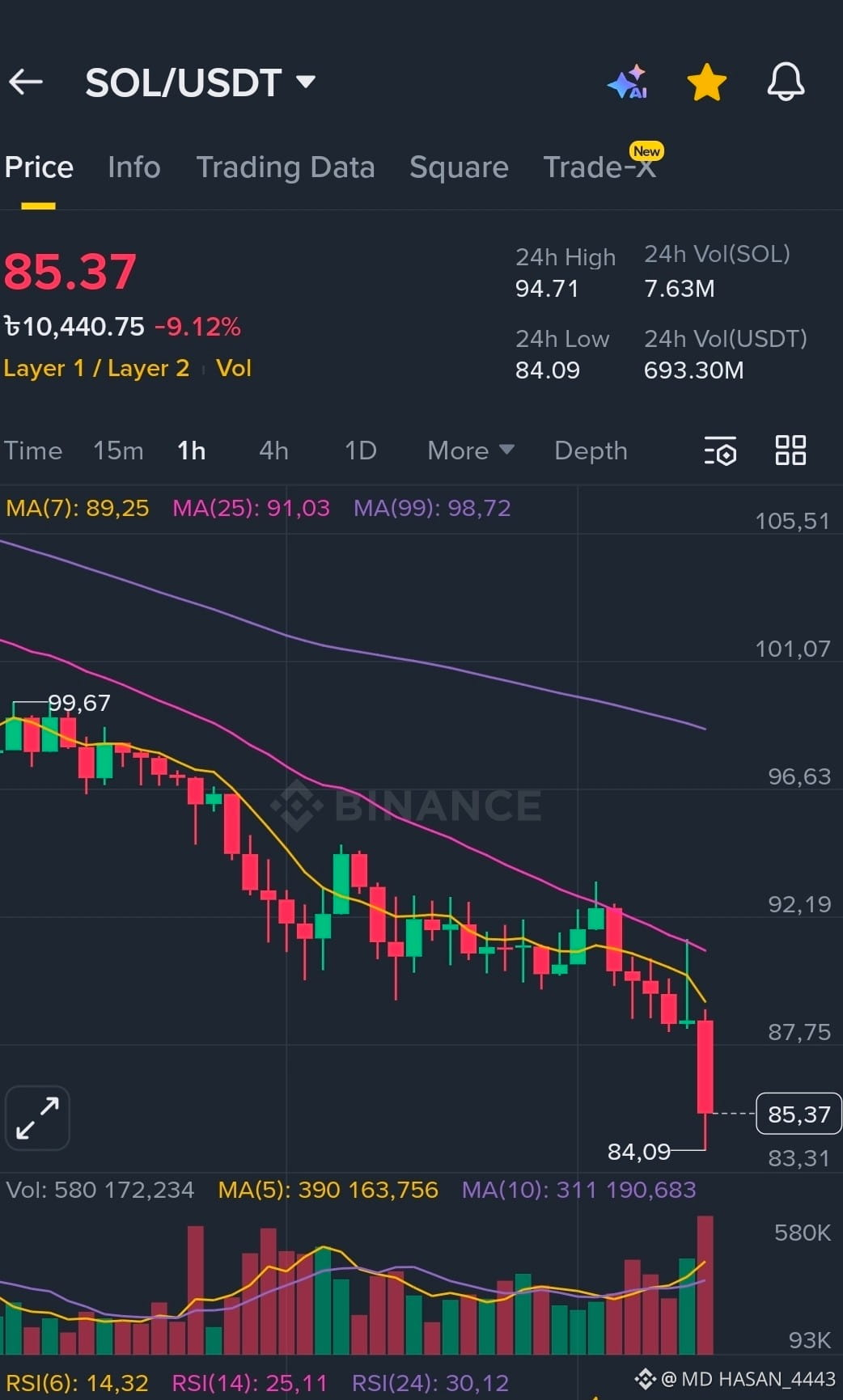
Task: Open the Square tab
Action: [x=459, y=167]
